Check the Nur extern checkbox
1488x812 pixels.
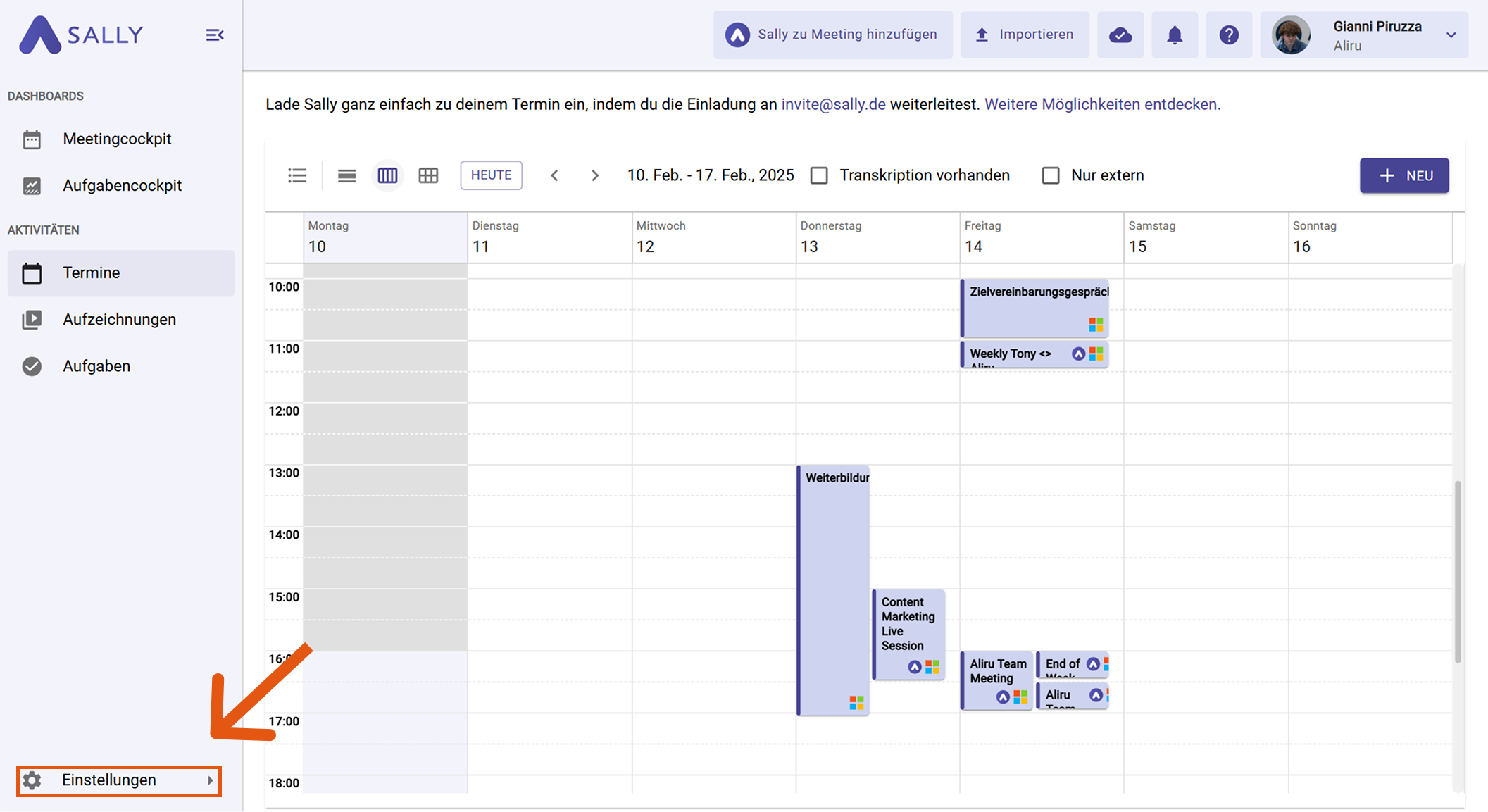pos(1050,175)
